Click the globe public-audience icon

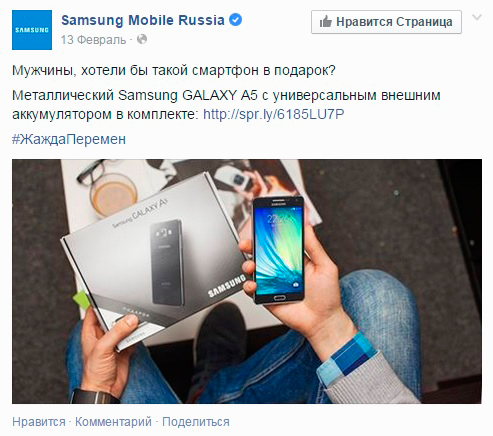[142, 39]
